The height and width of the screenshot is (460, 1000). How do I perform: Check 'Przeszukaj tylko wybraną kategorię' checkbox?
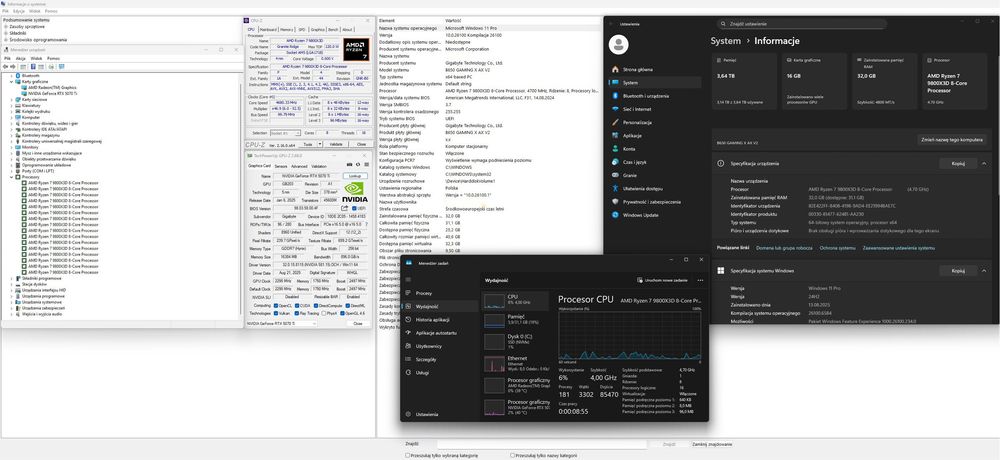coord(408,456)
